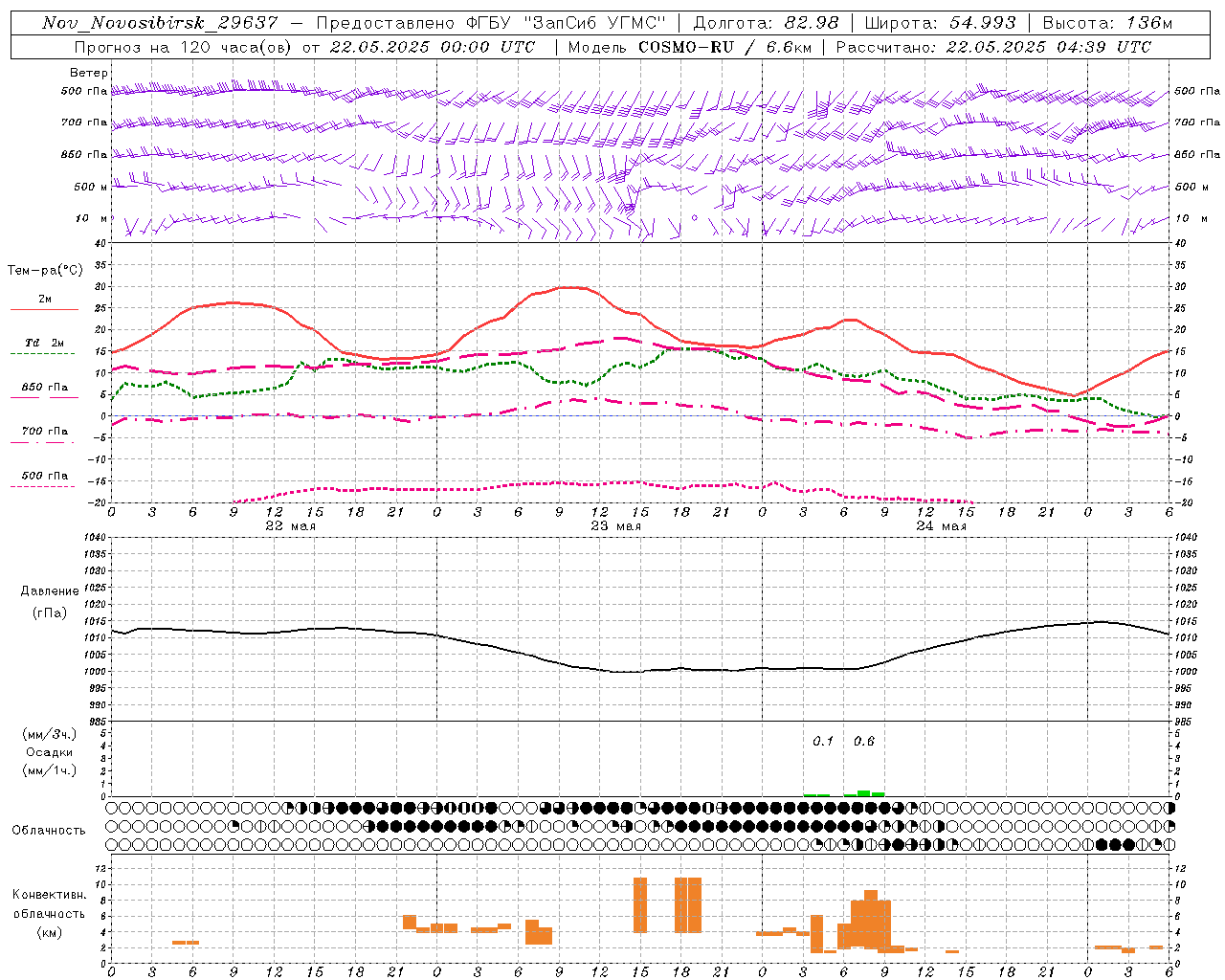Click the 23 мая date label
Viewport: 1225px width, 980px height.
[615, 526]
